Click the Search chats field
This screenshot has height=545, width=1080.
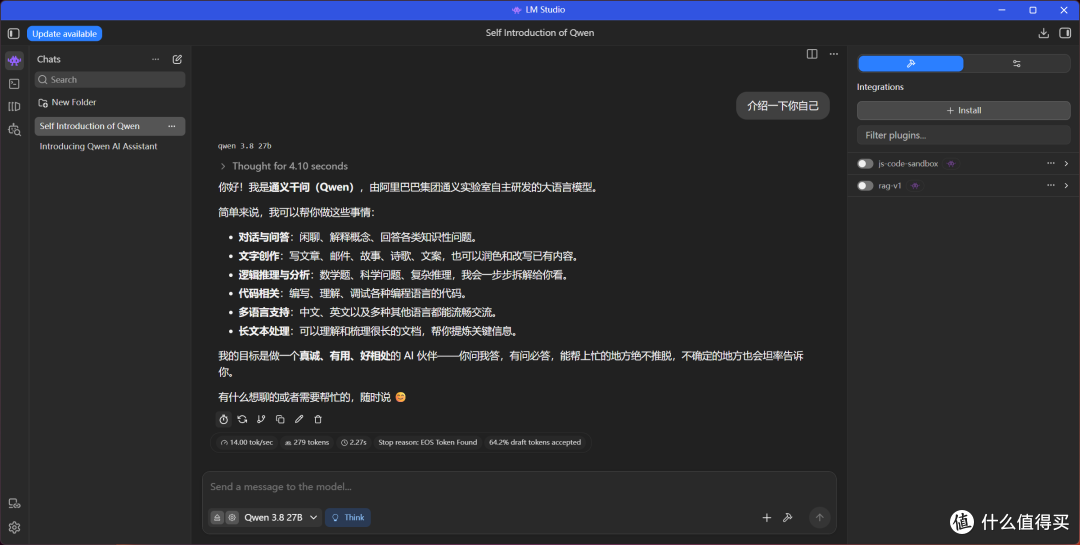[110, 80]
